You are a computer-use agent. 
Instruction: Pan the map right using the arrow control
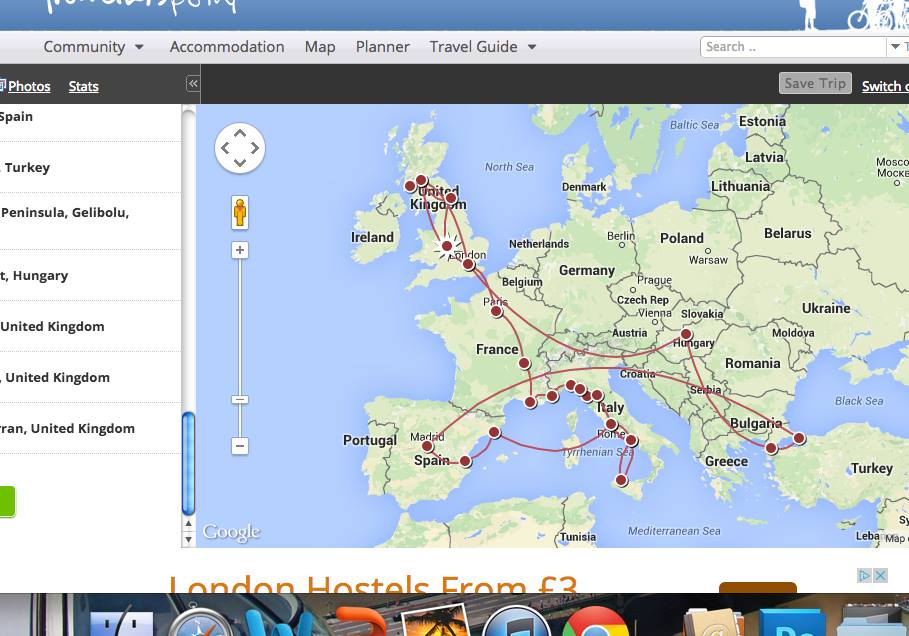(255, 148)
